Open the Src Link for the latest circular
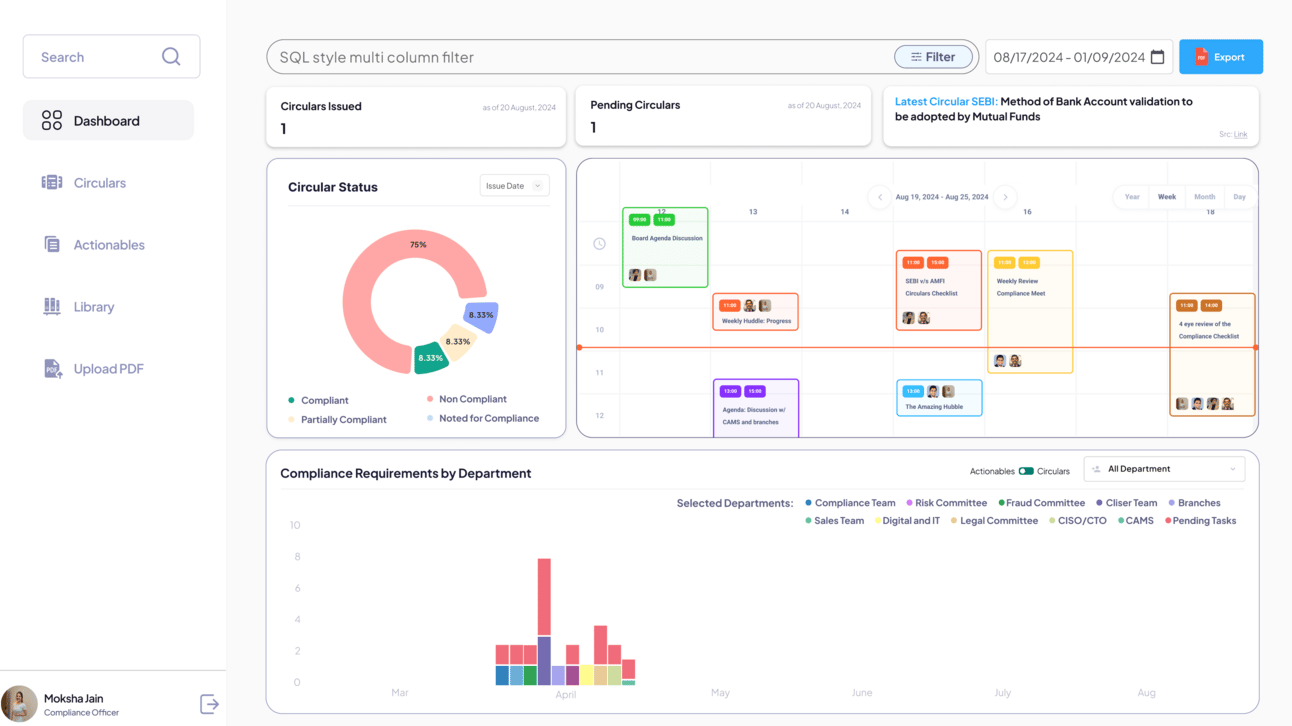Screen dimensions: 1292x726 1240,134
